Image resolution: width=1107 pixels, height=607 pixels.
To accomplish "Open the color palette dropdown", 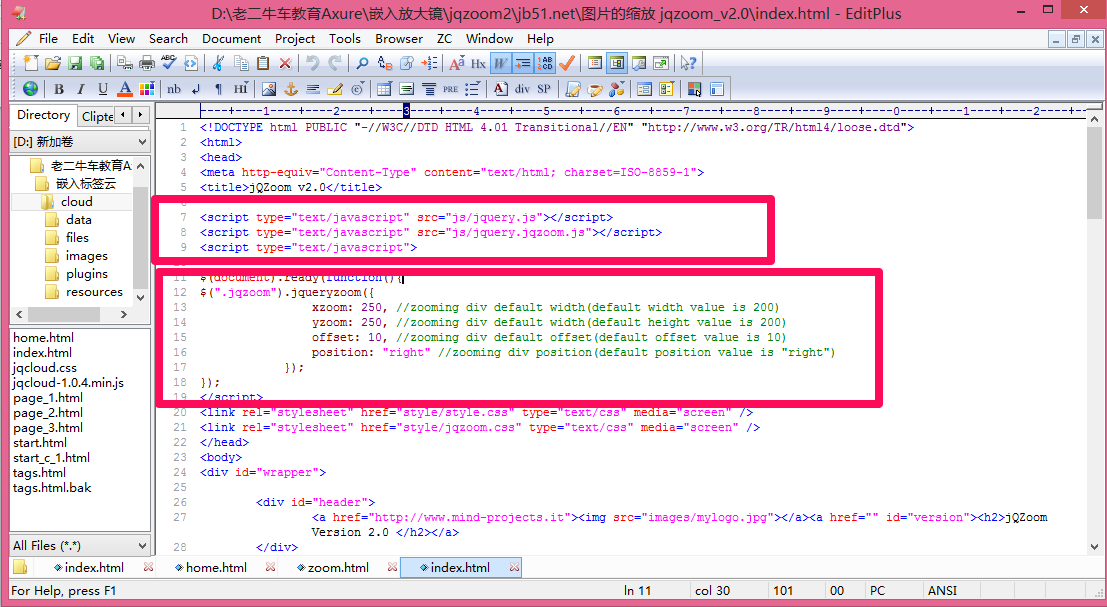I will [x=147, y=89].
